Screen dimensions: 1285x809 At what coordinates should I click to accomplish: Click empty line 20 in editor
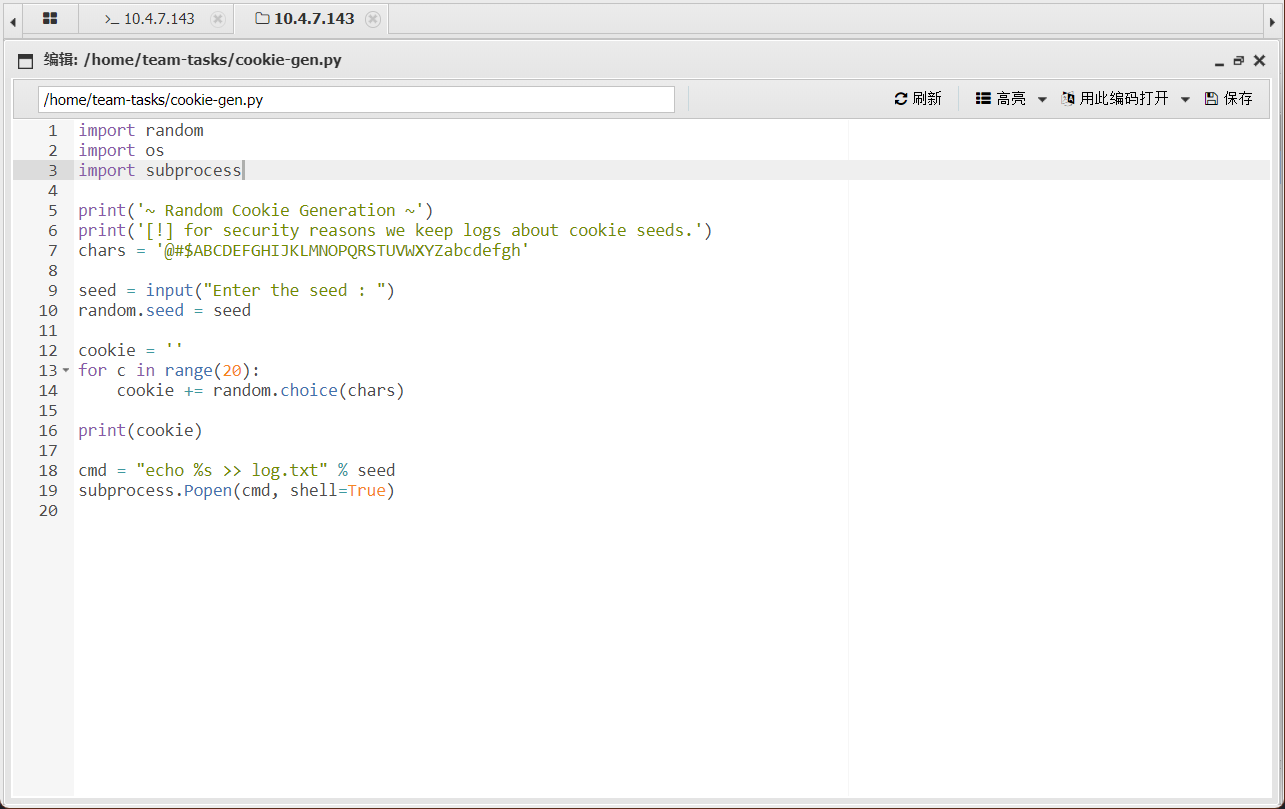click(672, 510)
